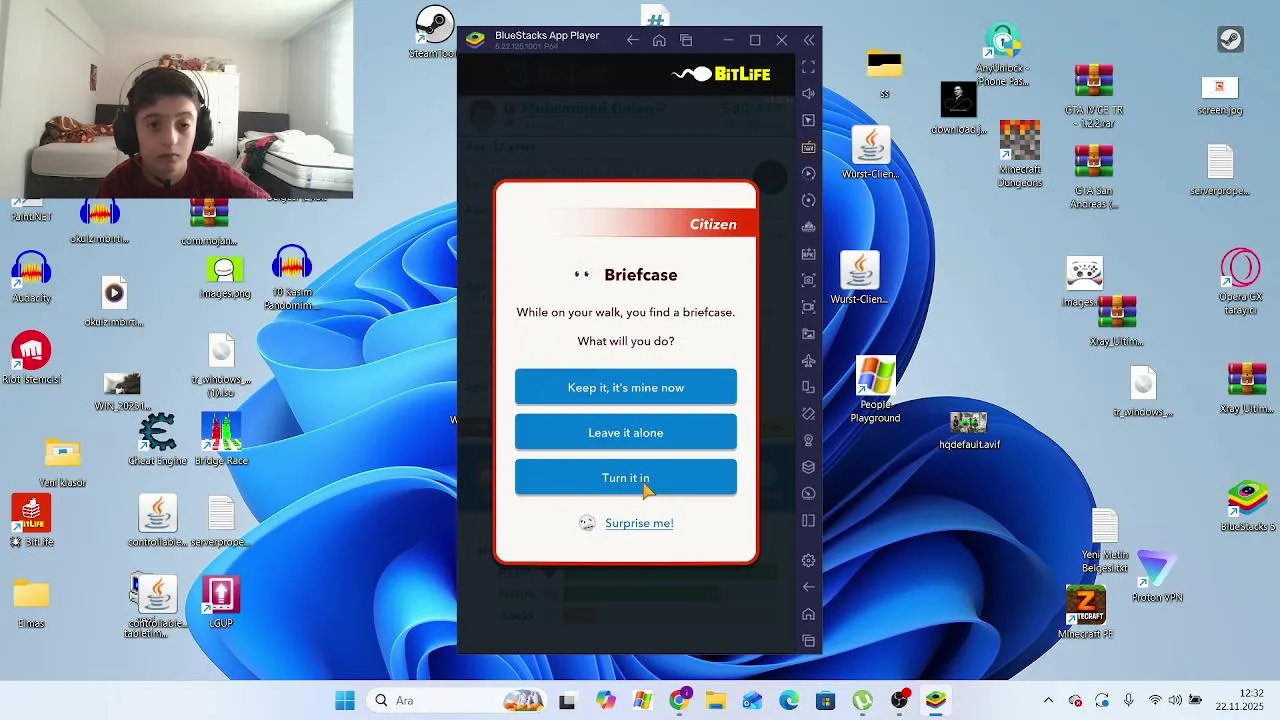Open GTA San Andreas archive on desktop
The image size is (1280, 720).
click(1094, 177)
